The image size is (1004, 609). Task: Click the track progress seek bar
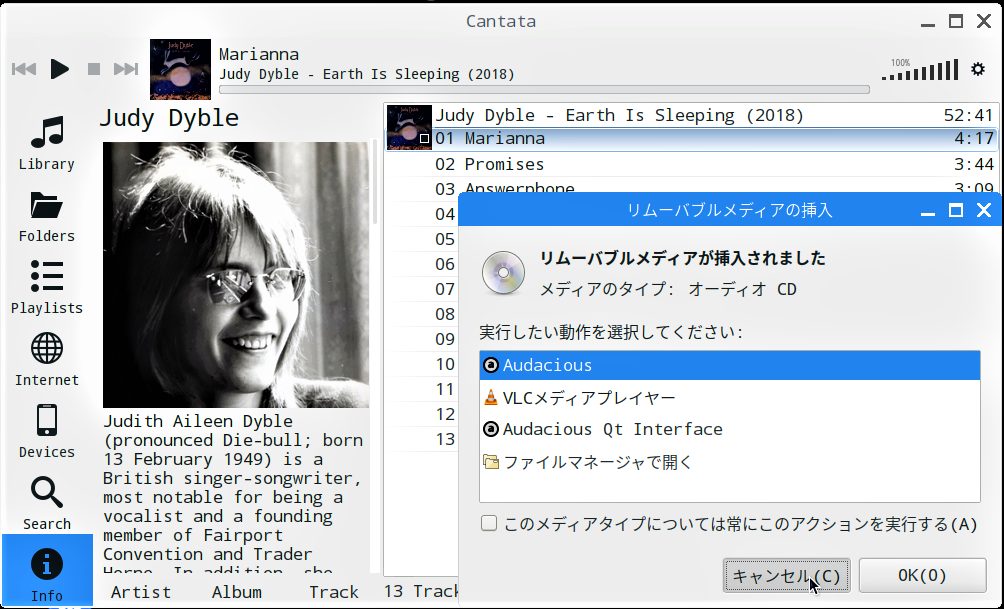pos(544,90)
